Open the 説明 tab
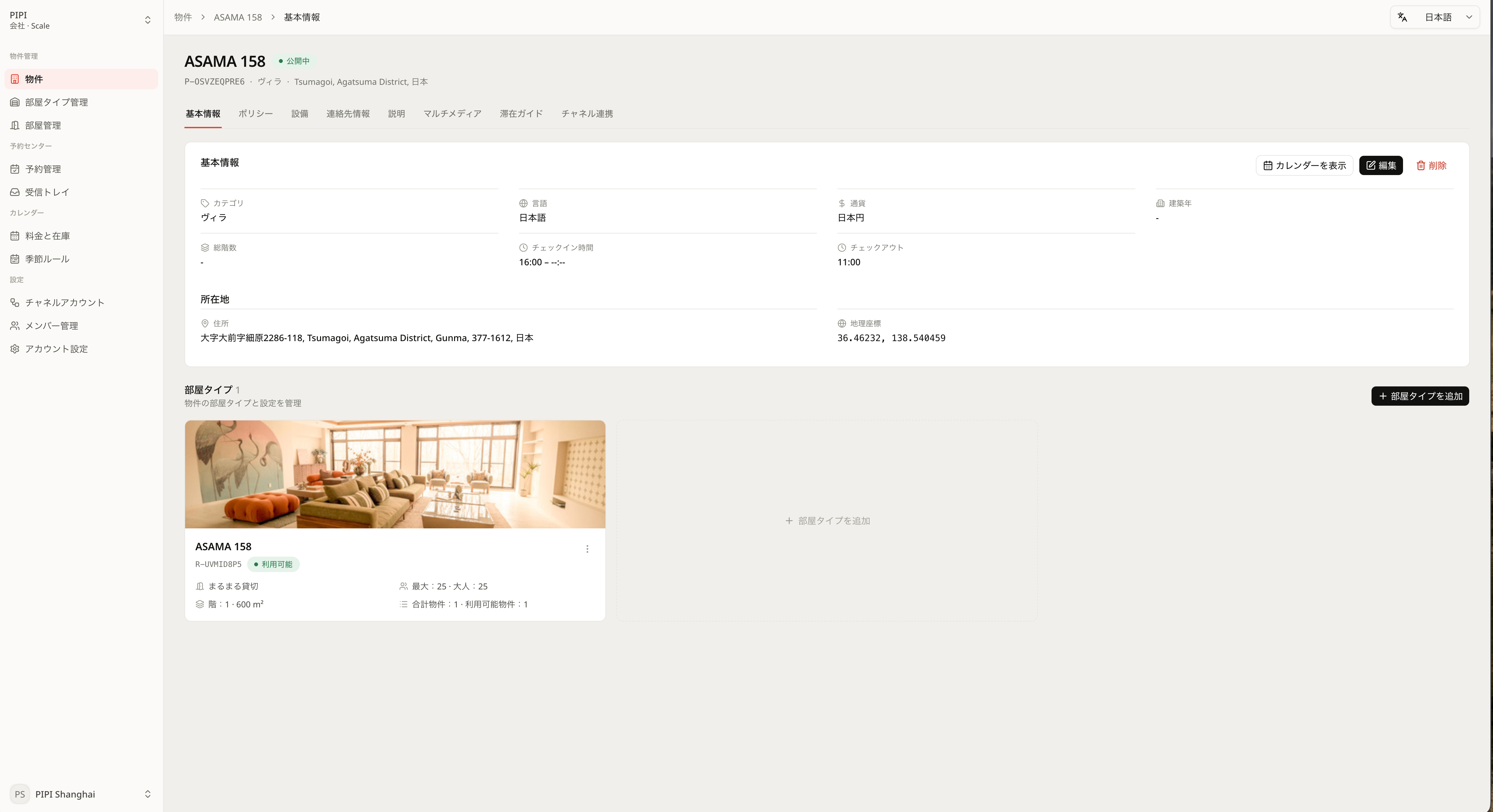The image size is (1493, 812). tap(397, 113)
